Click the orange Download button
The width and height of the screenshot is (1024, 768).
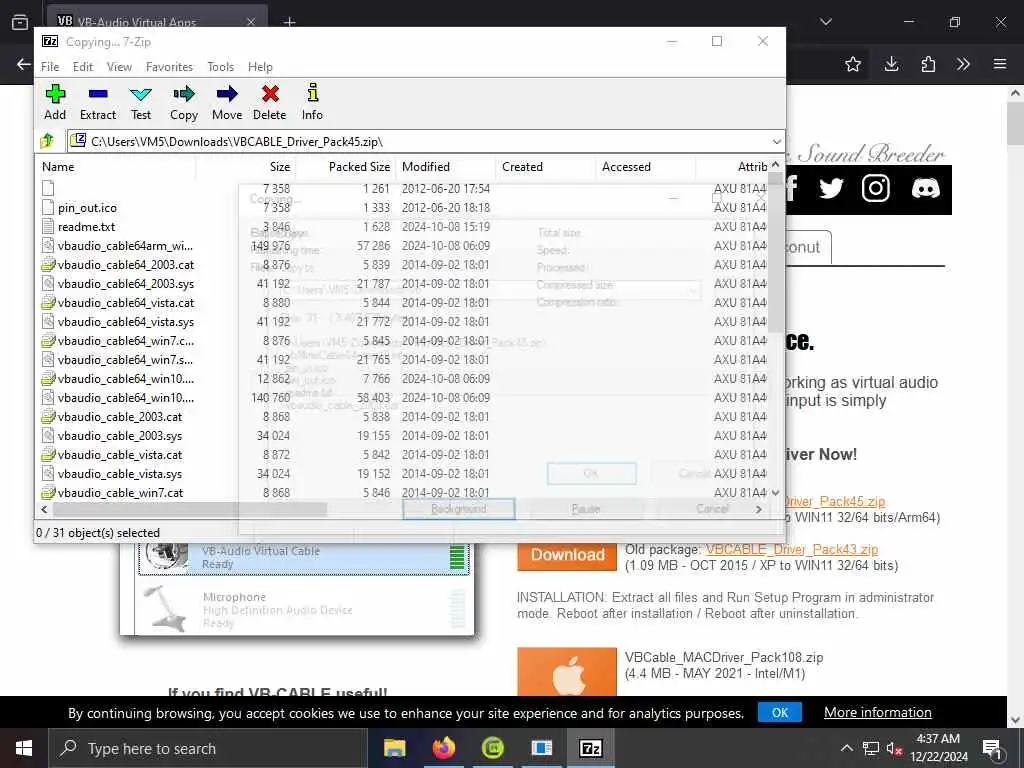click(567, 554)
